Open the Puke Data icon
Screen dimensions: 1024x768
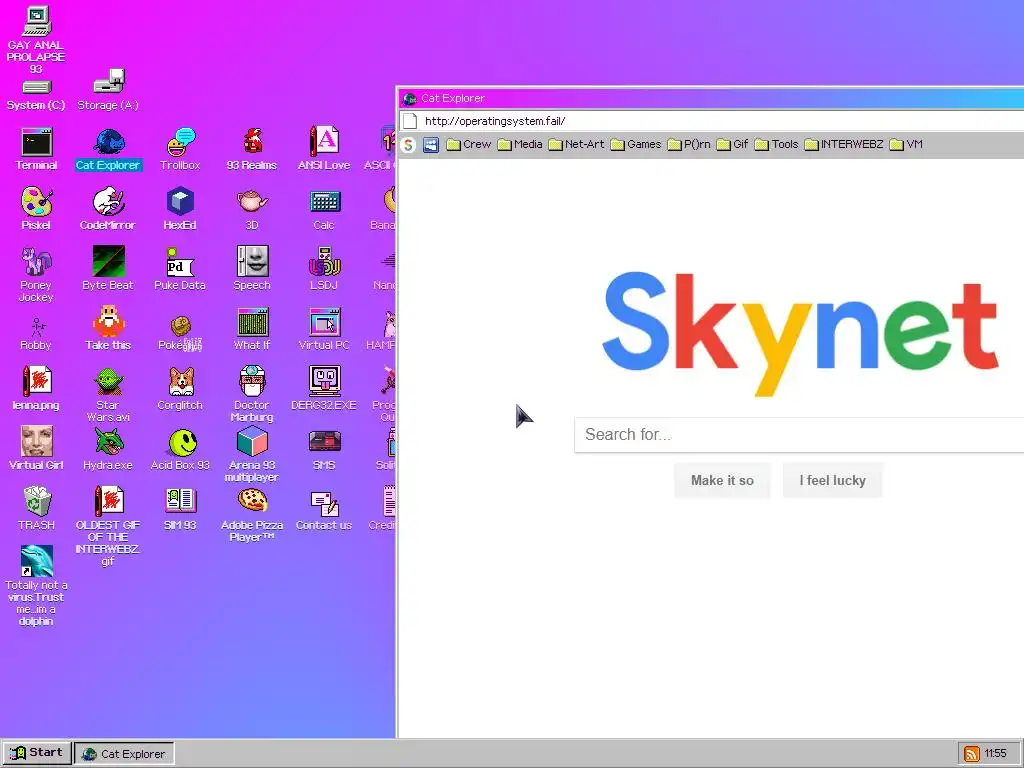(180, 269)
